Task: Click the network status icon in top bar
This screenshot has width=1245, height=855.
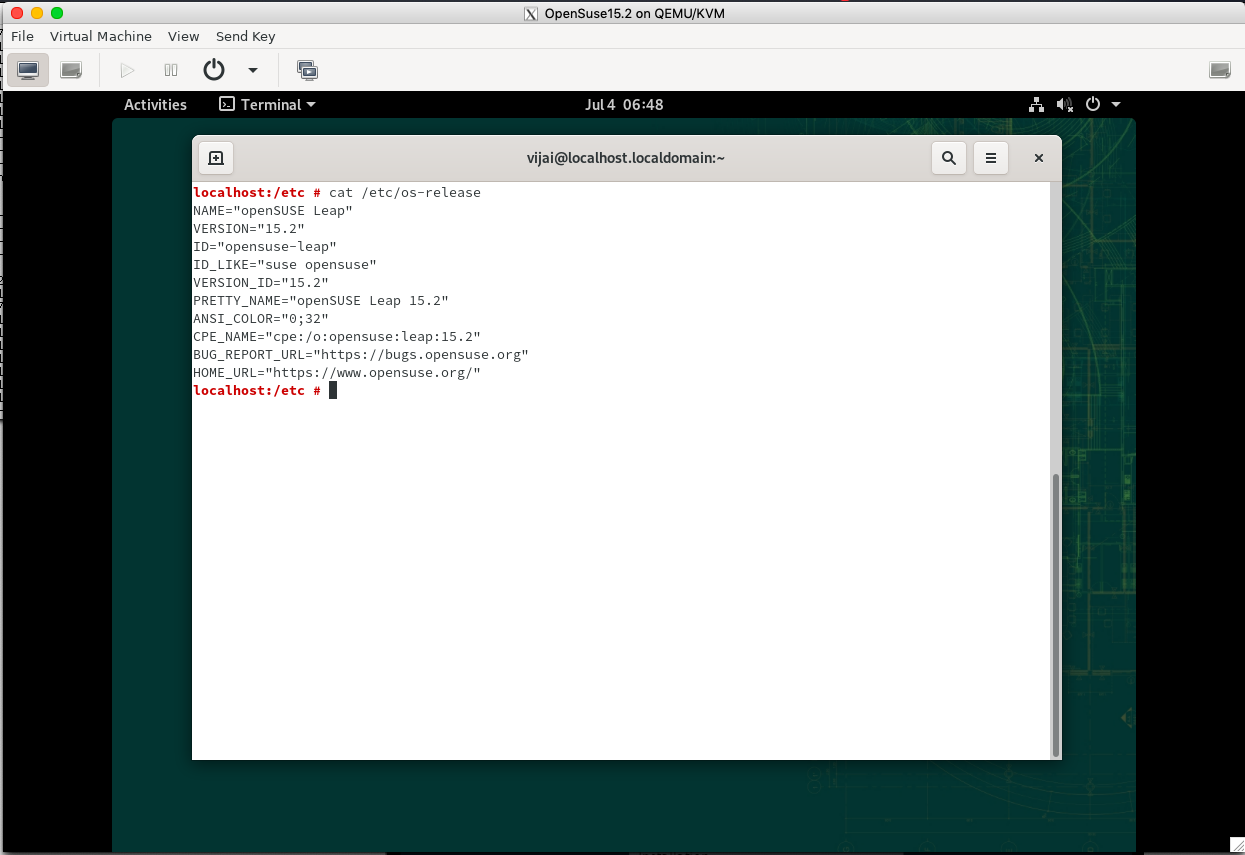Action: point(1037,104)
